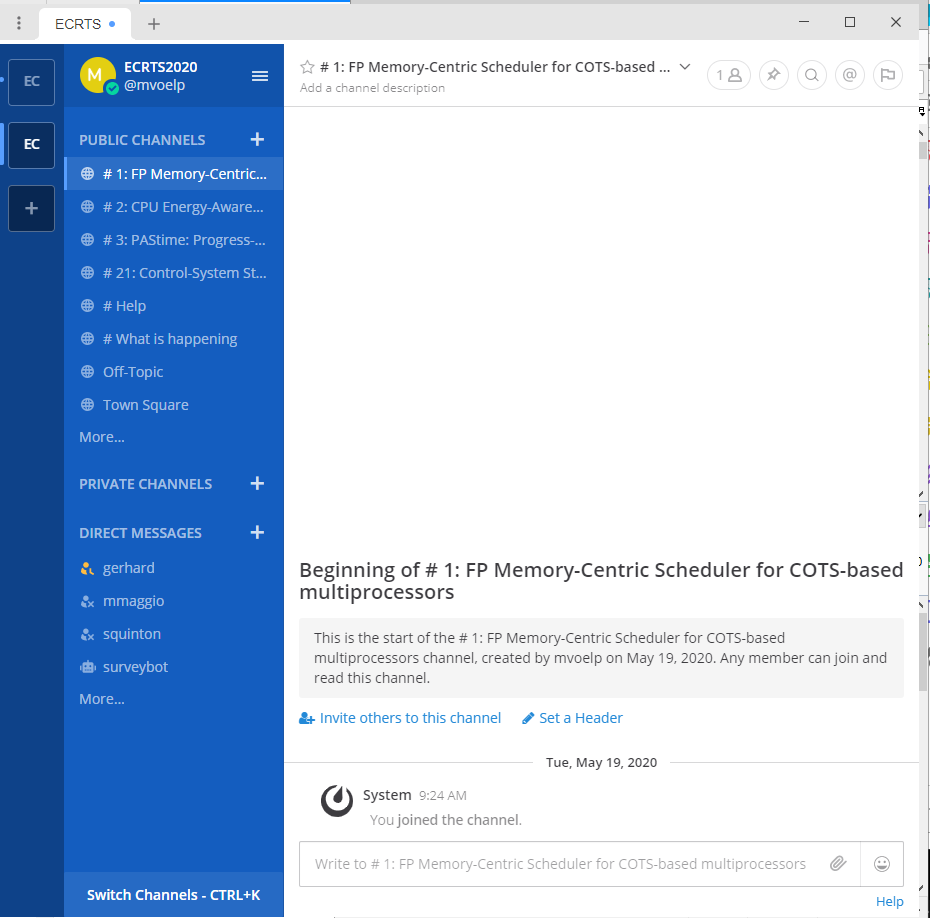This screenshot has width=930, height=918.
Task: Show More direct messages
Action: 102,699
